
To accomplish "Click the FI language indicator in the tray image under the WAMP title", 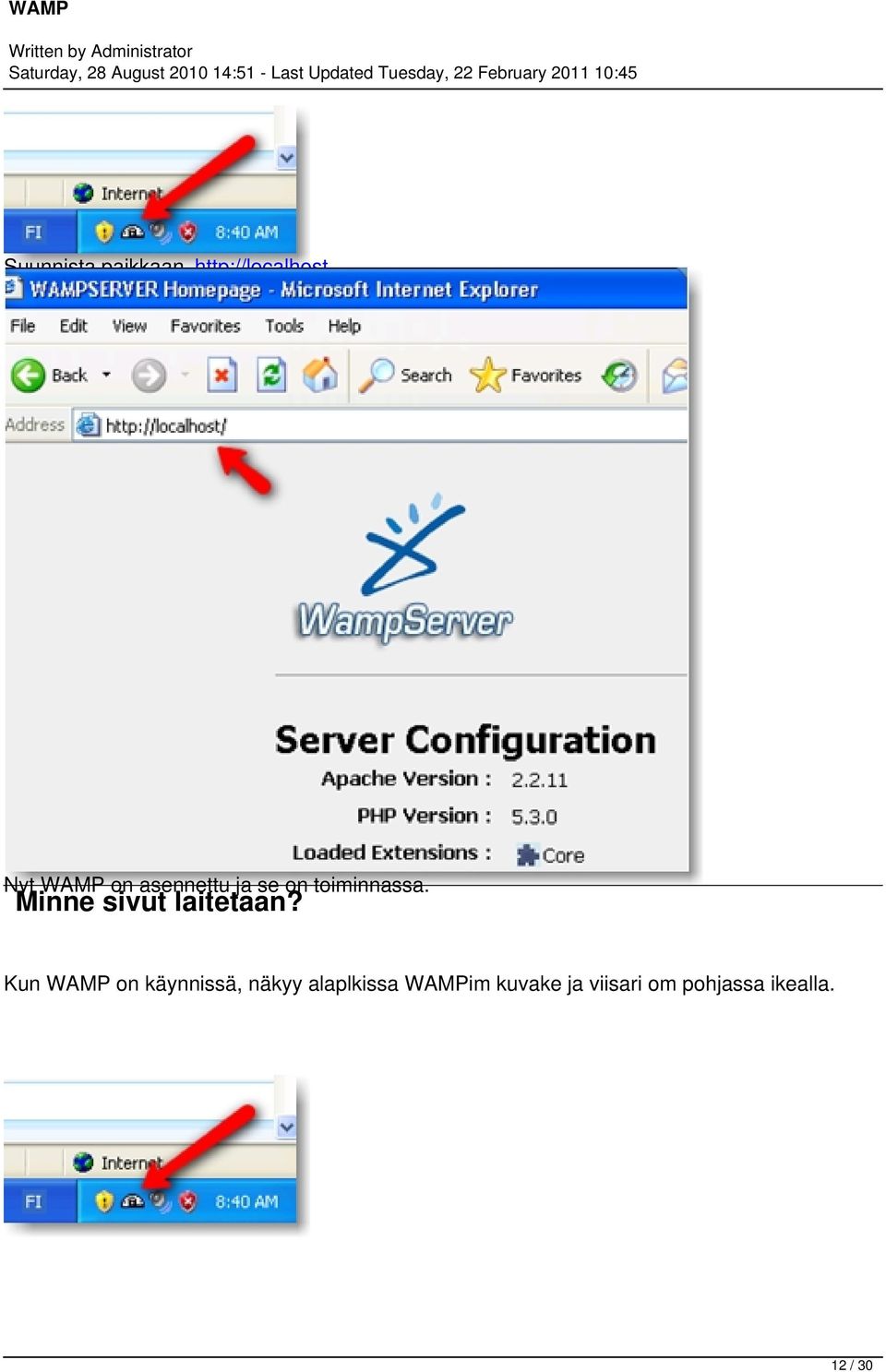I will [33, 233].
